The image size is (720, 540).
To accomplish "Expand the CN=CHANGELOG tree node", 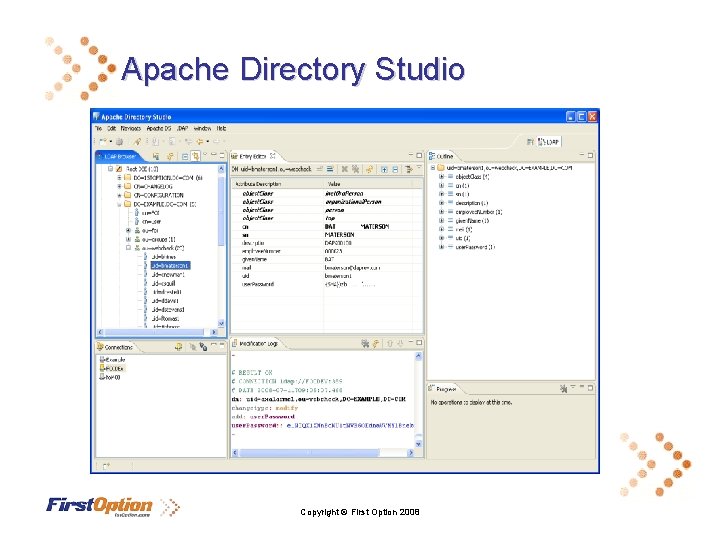I will (119, 186).
